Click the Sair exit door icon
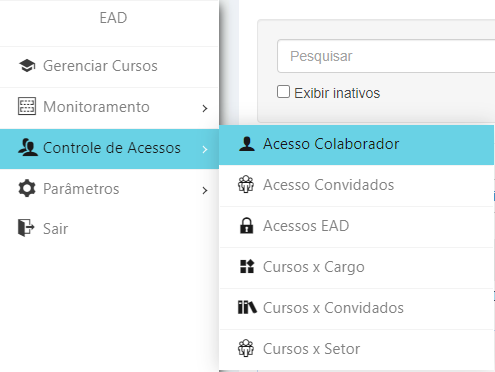 26,228
